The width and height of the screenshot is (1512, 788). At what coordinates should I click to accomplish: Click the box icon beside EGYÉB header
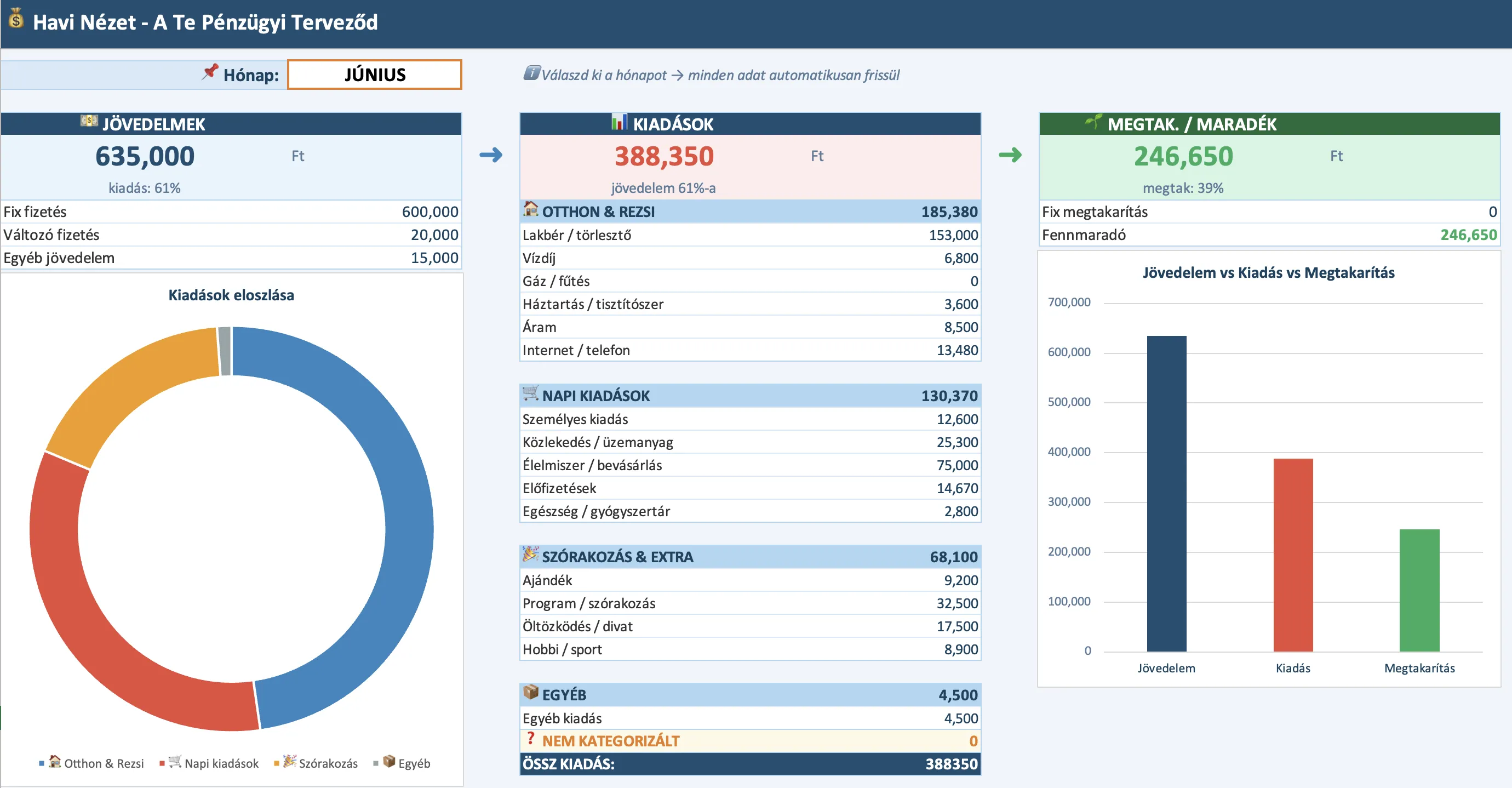tap(531, 692)
